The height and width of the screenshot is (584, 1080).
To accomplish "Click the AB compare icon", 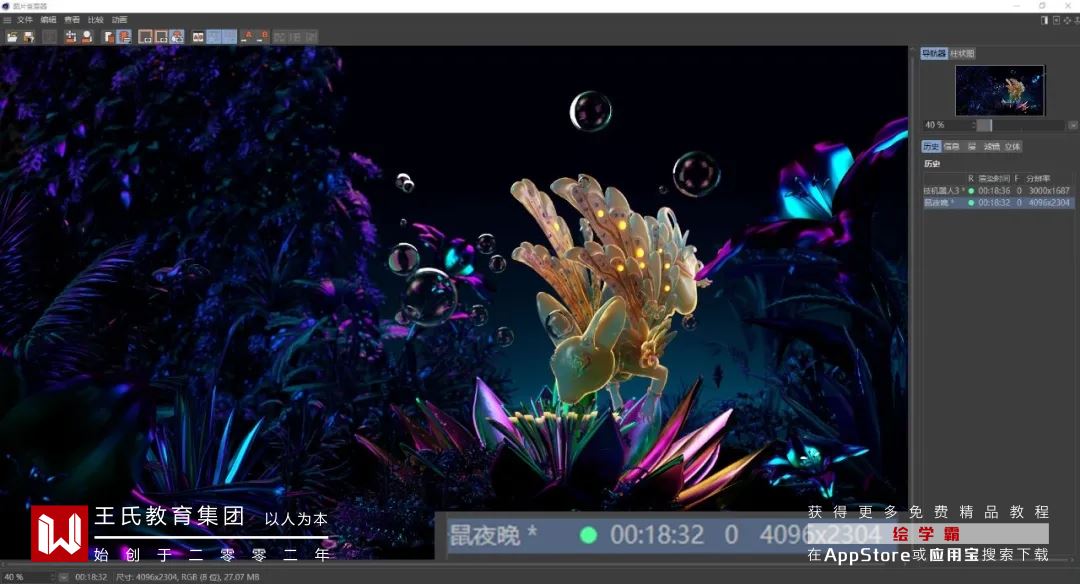I will pyautogui.click(x=198, y=36).
